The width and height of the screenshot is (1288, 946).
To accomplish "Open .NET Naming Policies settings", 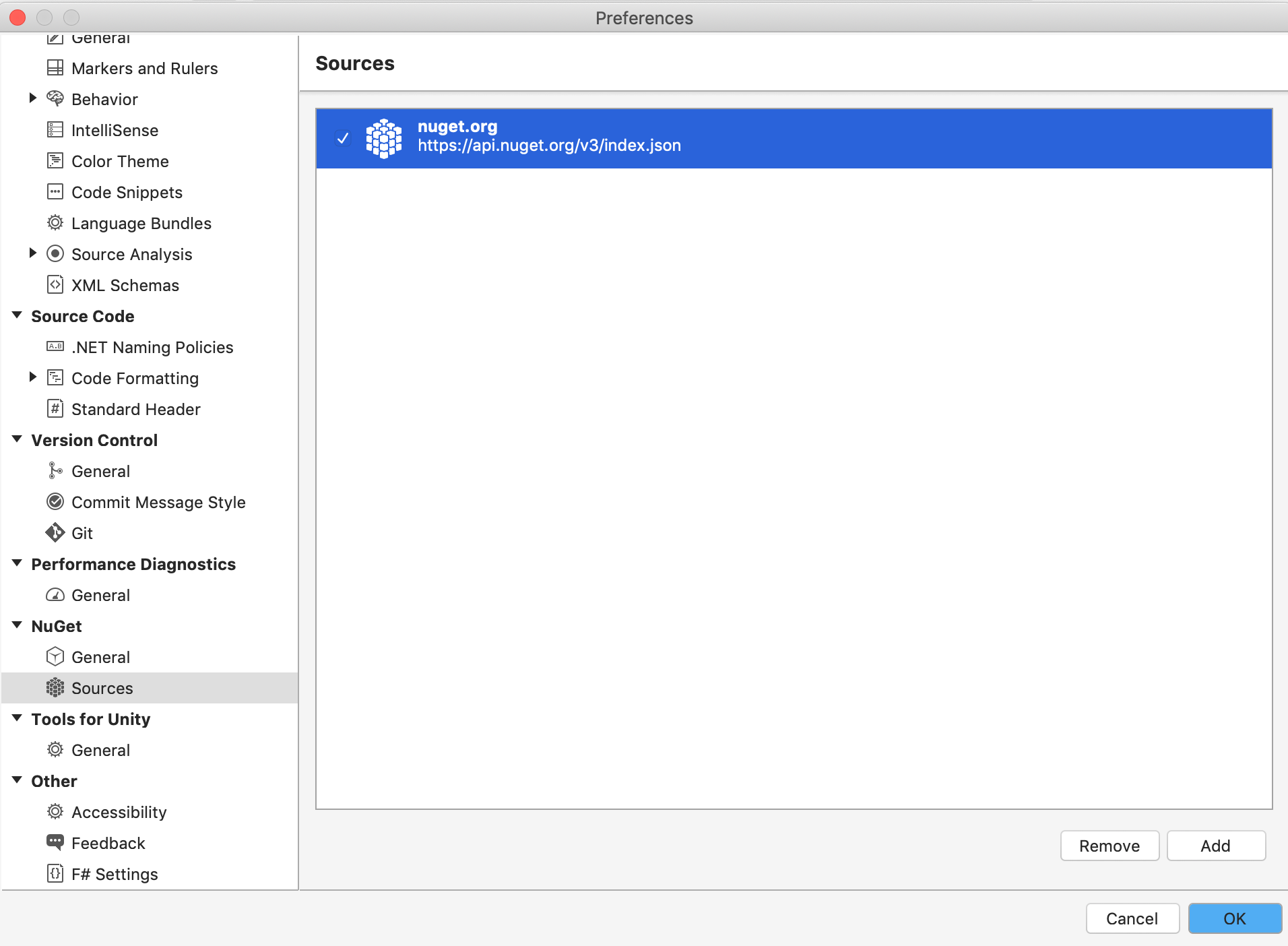I will pos(152,347).
